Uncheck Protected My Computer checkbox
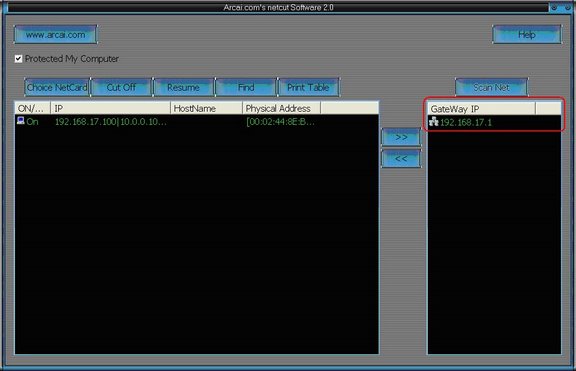 (18, 59)
